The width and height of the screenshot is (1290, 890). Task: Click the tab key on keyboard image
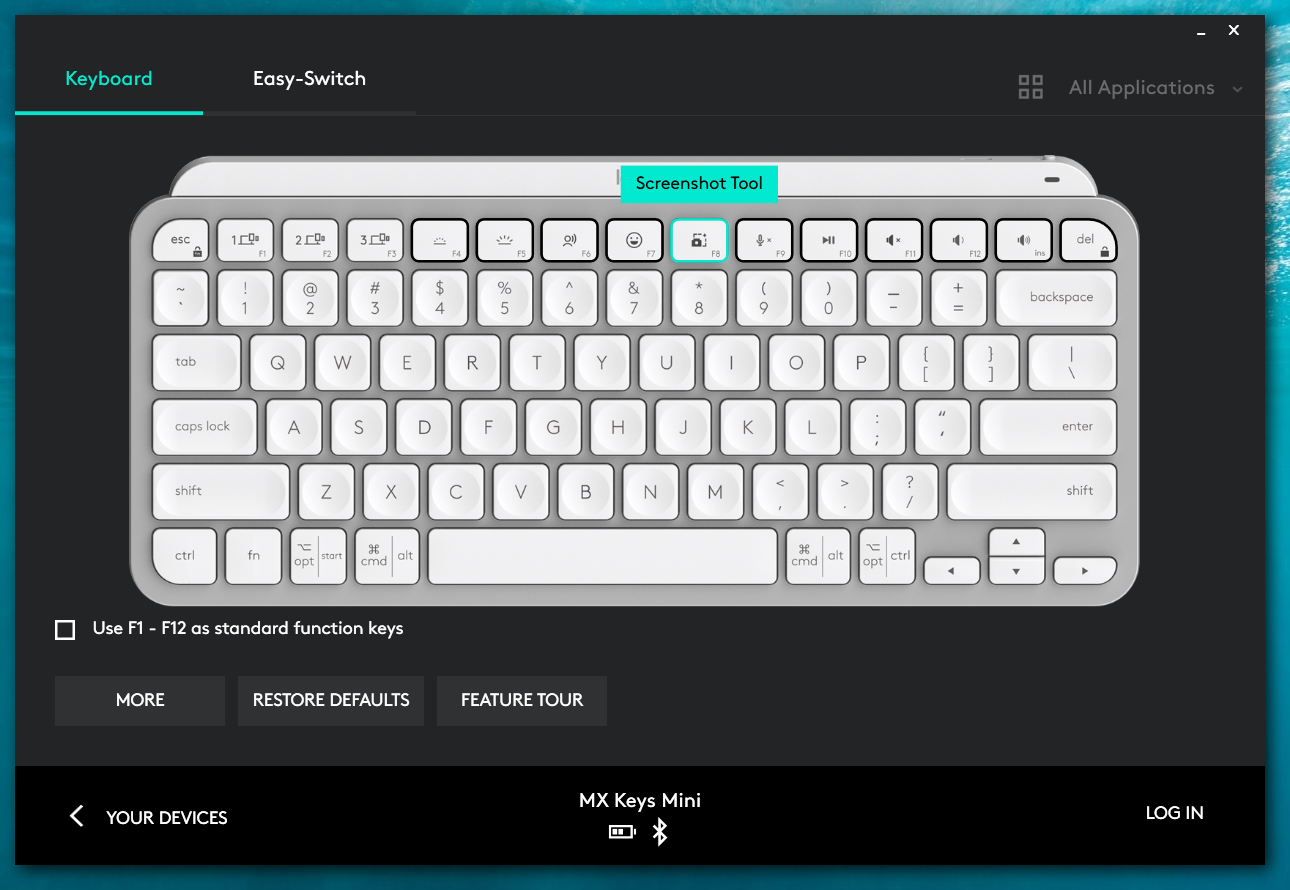coord(197,362)
